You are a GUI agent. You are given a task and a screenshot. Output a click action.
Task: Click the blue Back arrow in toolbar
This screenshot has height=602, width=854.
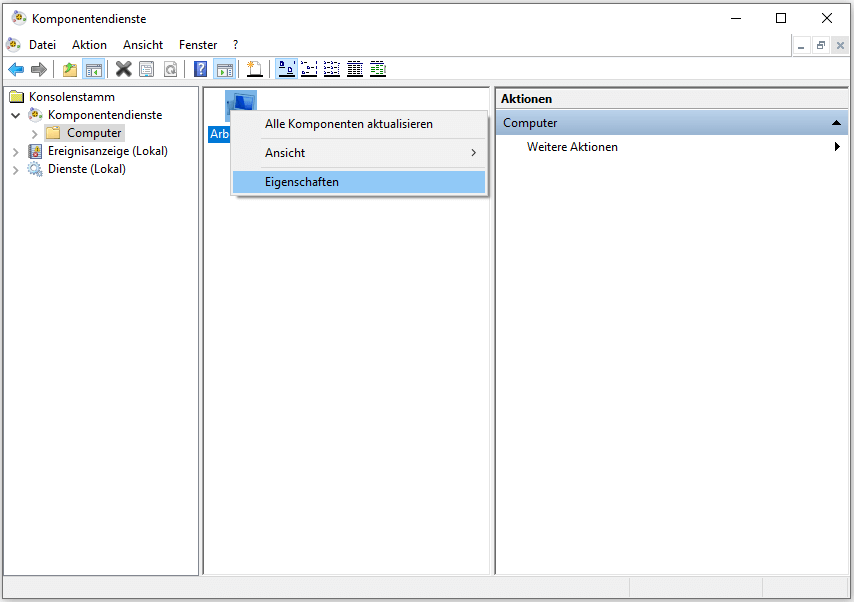click(16, 69)
